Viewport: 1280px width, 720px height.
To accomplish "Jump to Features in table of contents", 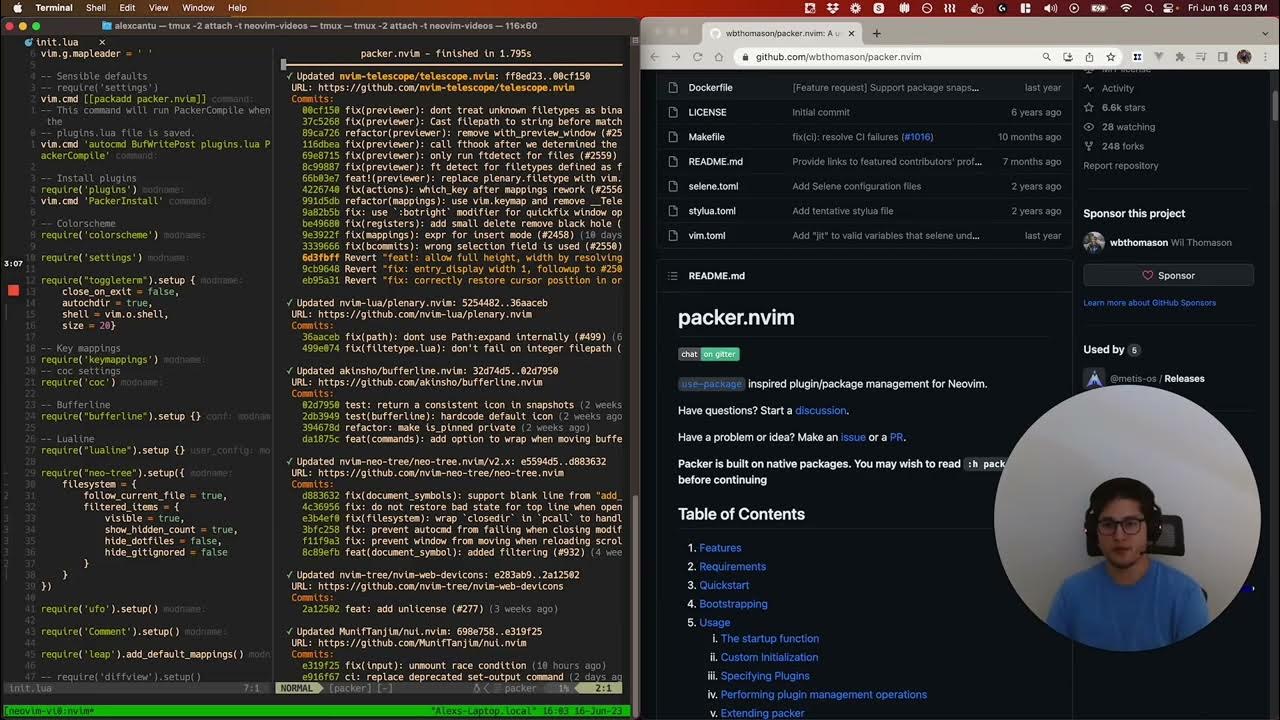I will (720, 548).
